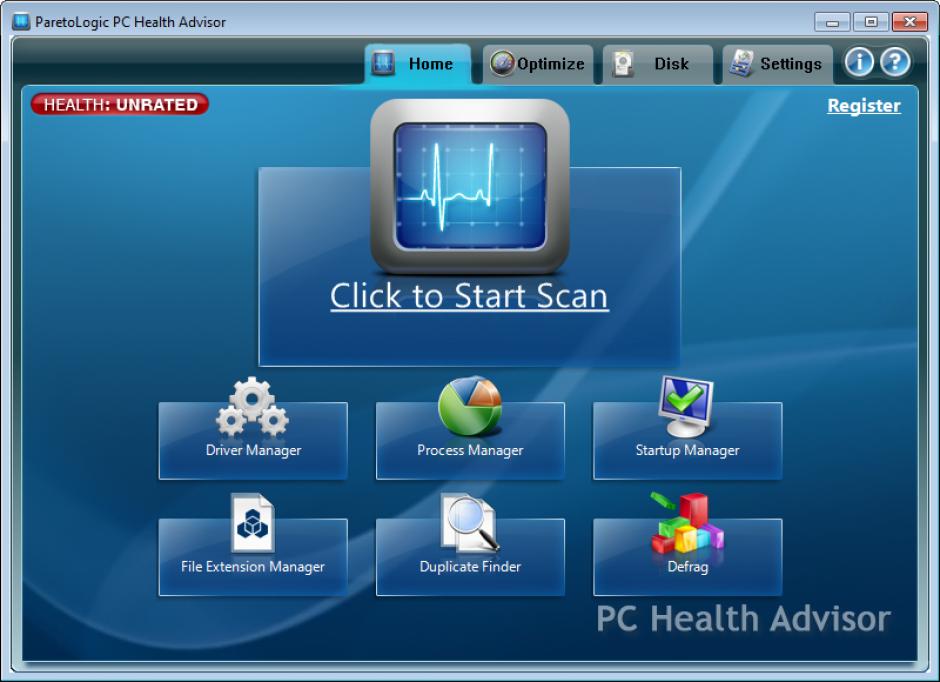Click the ParetoLogic app icon in the title bar
Screen dimensions: 940x682
pyautogui.click(x=21, y=22)
